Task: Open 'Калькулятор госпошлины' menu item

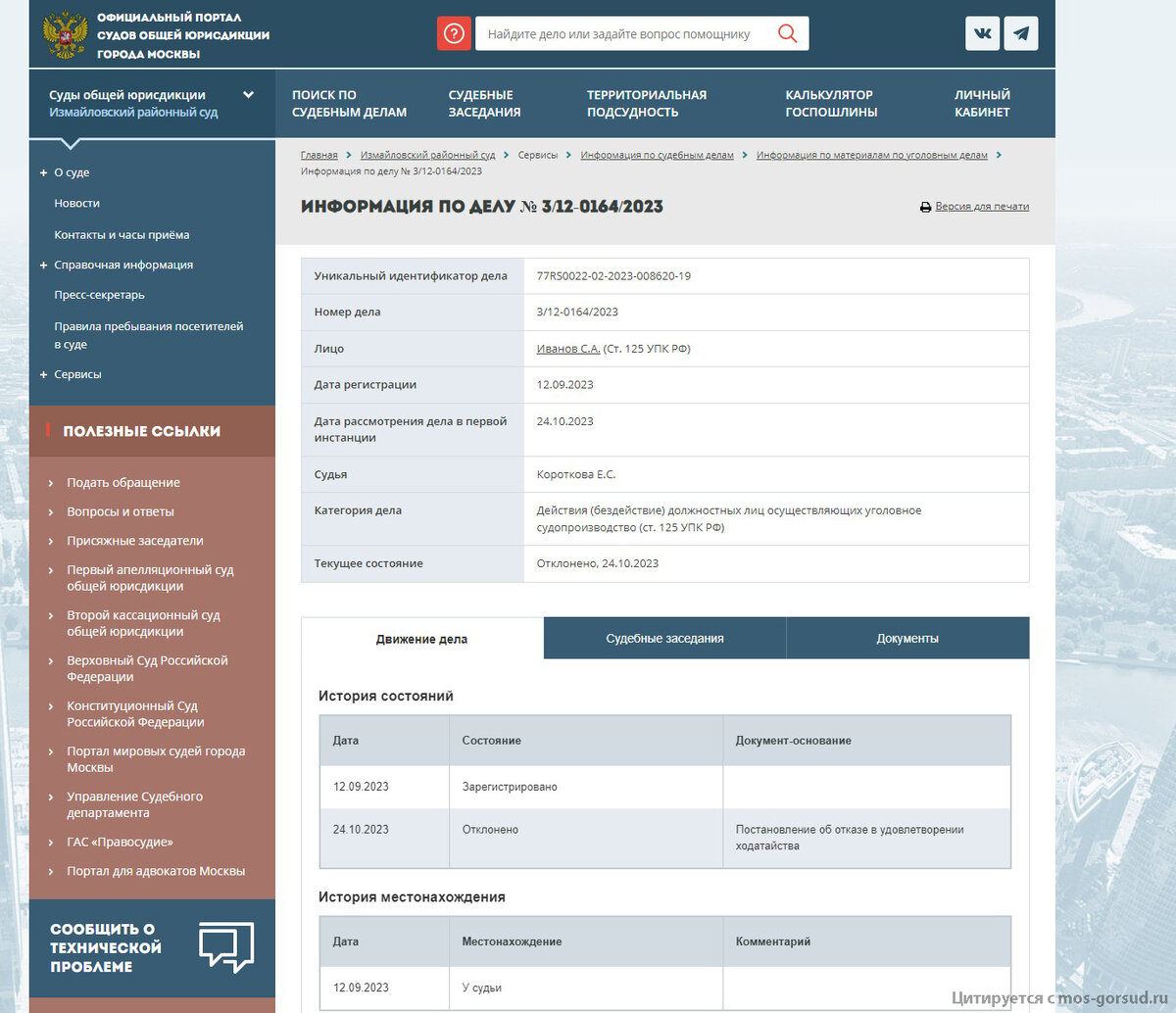Action: (x=829, y=103)
